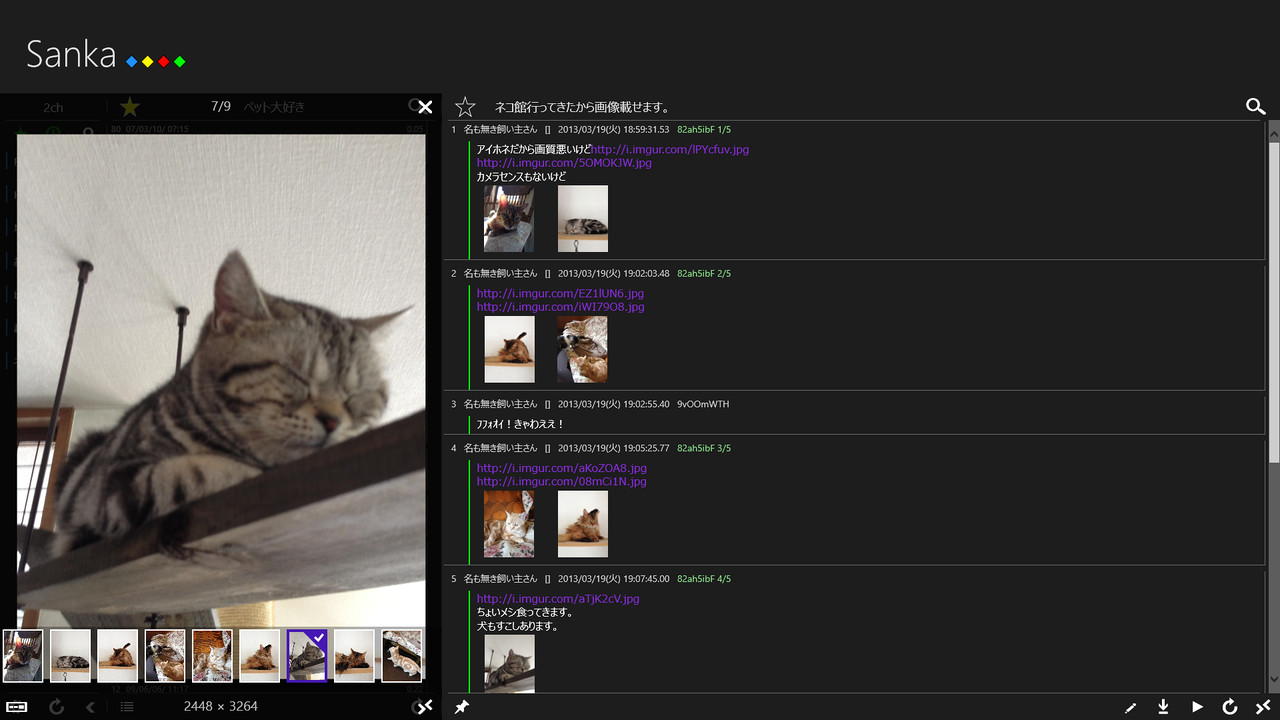The width and height of the screenshot is (1280, 720).
Task: Click poster ID 82ah5ibF 1/5
Action: click(x=704, y=129)
